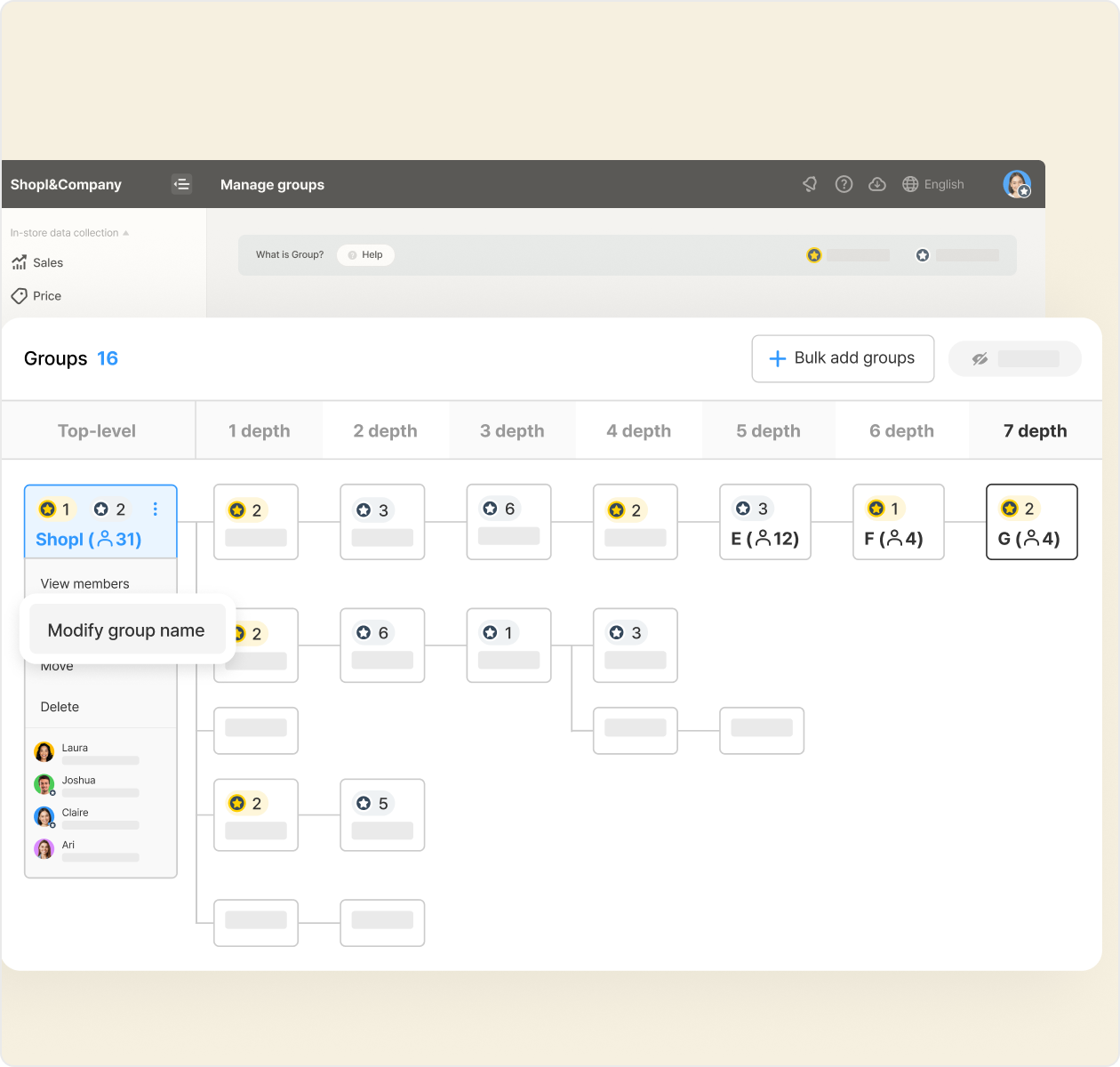Click the sidebar collapse icon beside Shopl&Company

[181, 184]
